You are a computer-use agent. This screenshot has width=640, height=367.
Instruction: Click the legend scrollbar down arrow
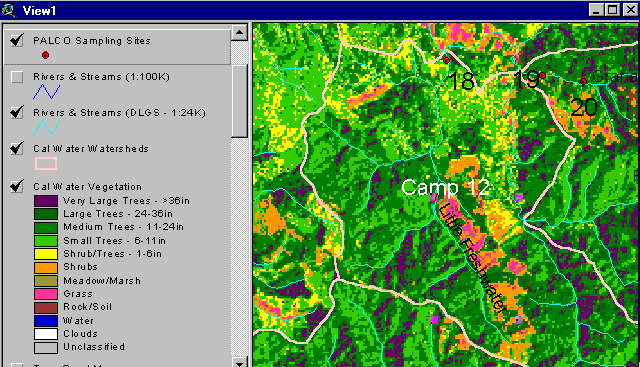tap(240, 362)
